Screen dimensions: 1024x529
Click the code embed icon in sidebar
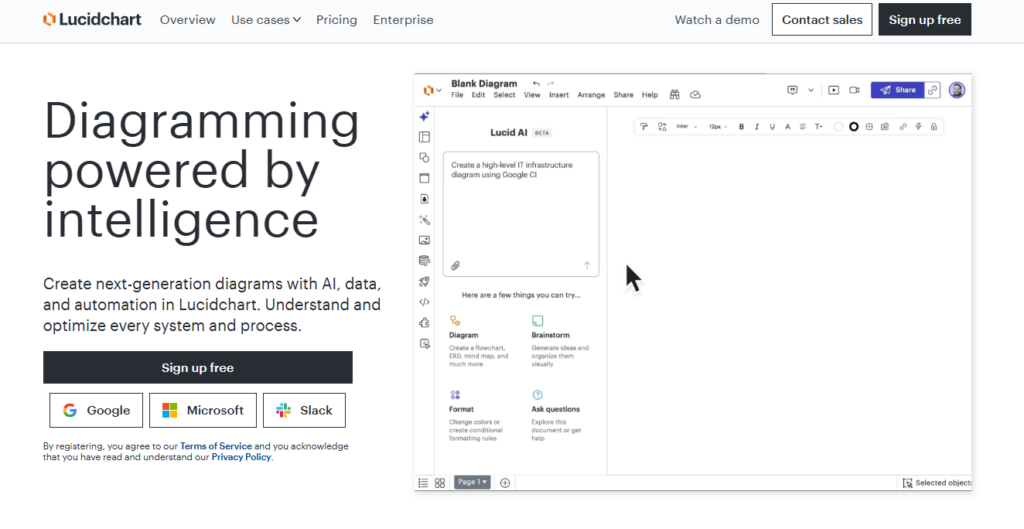tap(424, 302)
